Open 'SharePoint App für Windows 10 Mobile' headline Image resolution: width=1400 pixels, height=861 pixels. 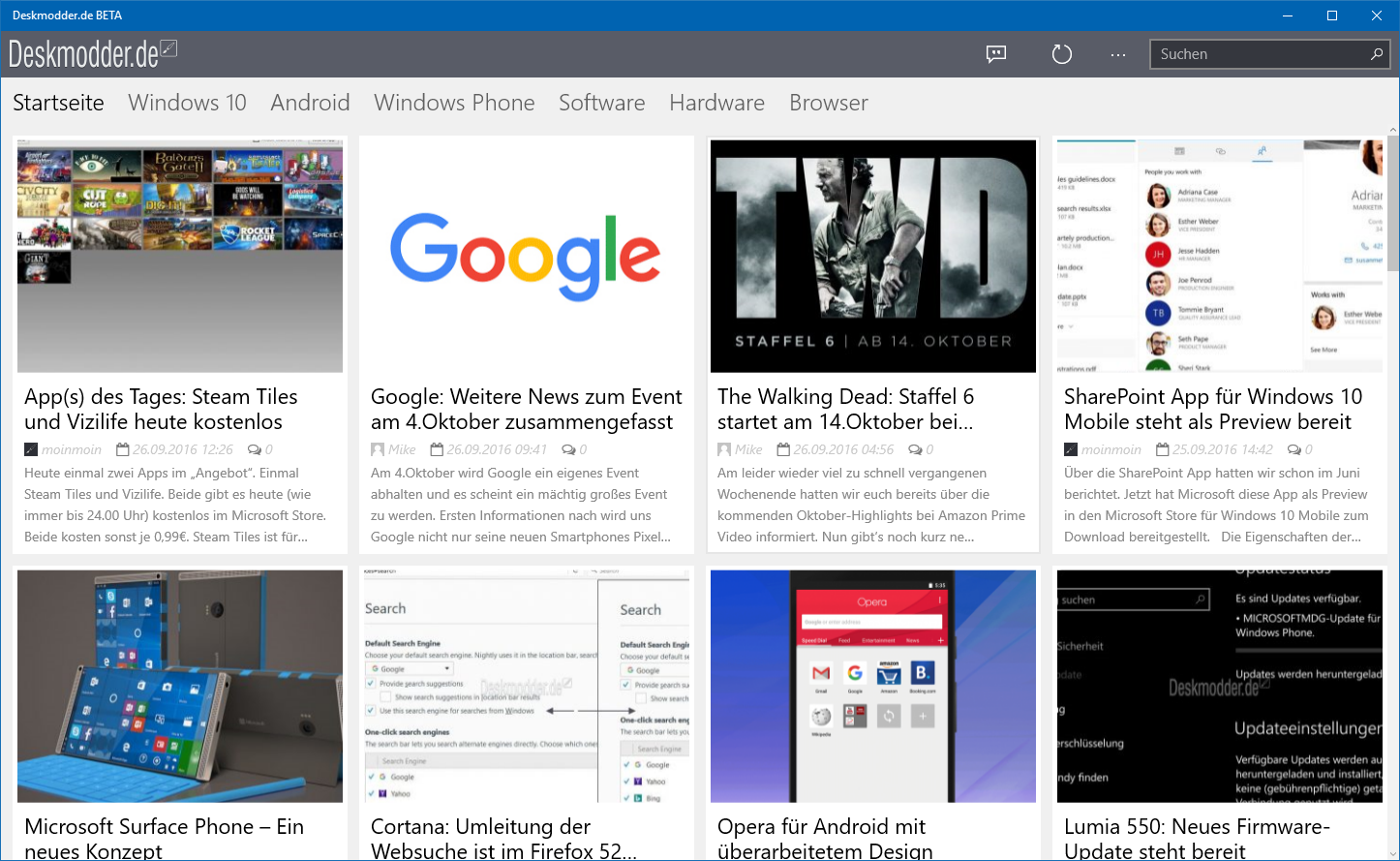pos(1213,409)
